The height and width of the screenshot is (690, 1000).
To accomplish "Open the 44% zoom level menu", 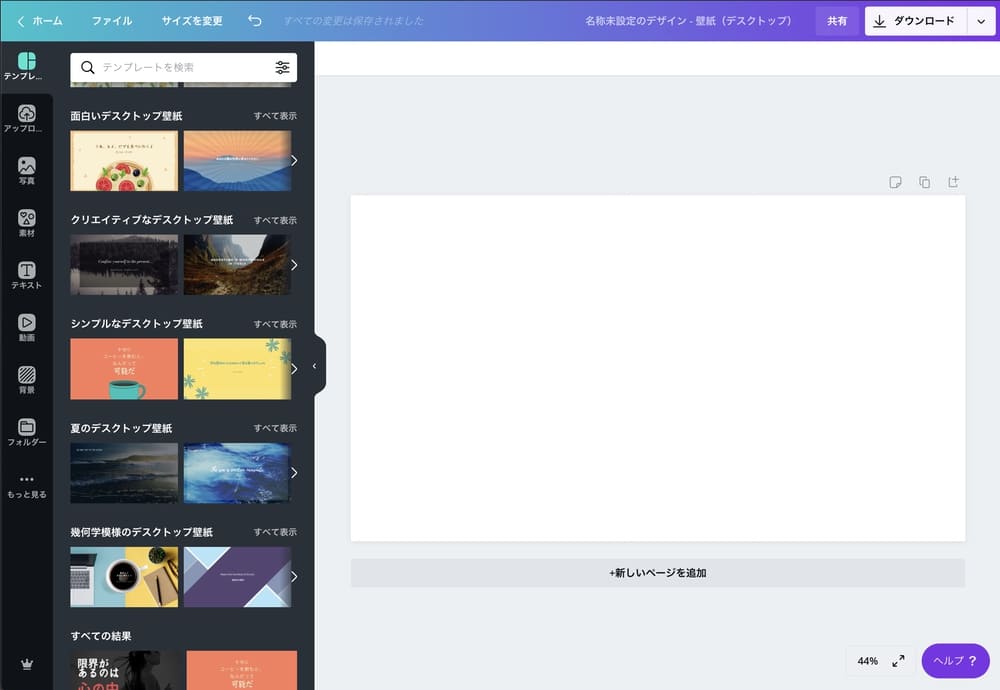I will pos(867,661).
